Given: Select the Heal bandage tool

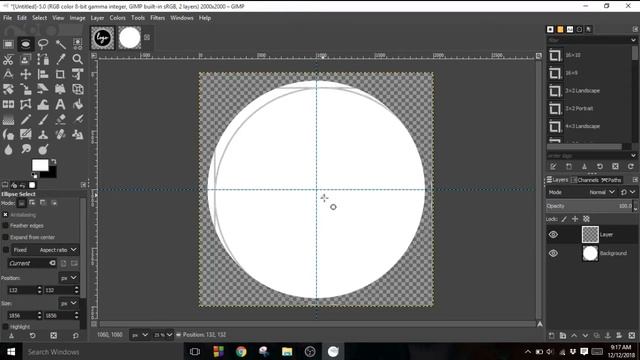Looking at the screenshot, I should click(x=60, y=134).
